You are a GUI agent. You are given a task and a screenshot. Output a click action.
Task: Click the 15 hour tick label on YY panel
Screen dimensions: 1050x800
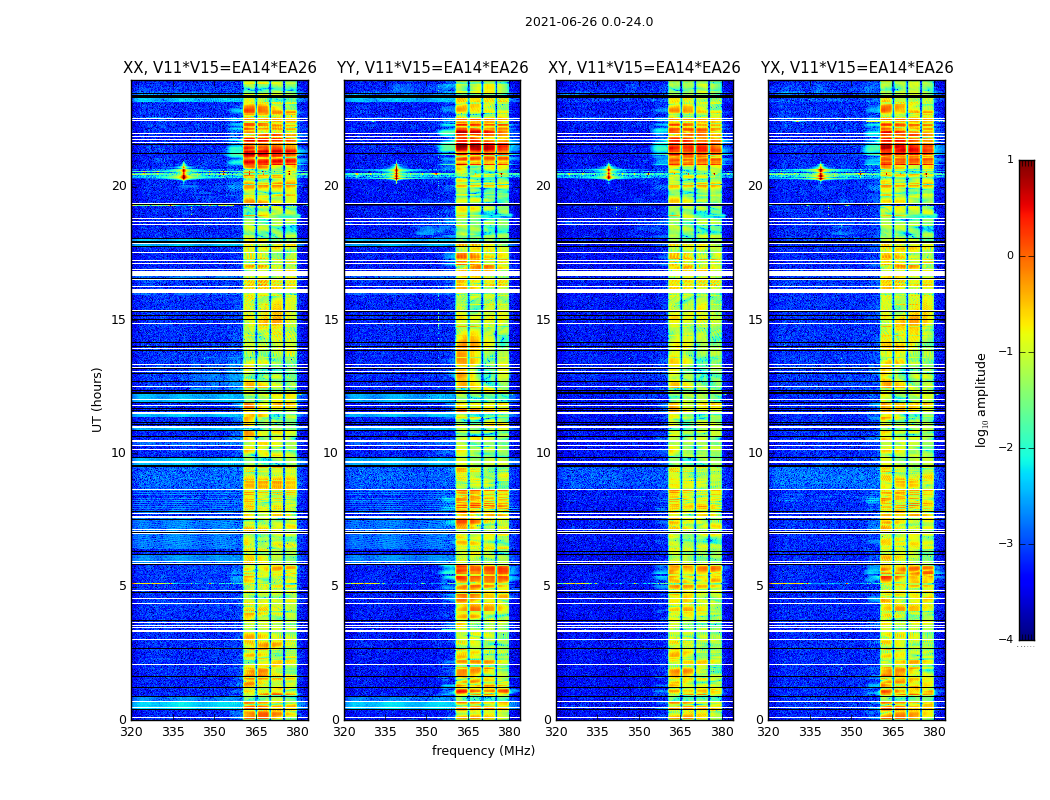point(331,319)
